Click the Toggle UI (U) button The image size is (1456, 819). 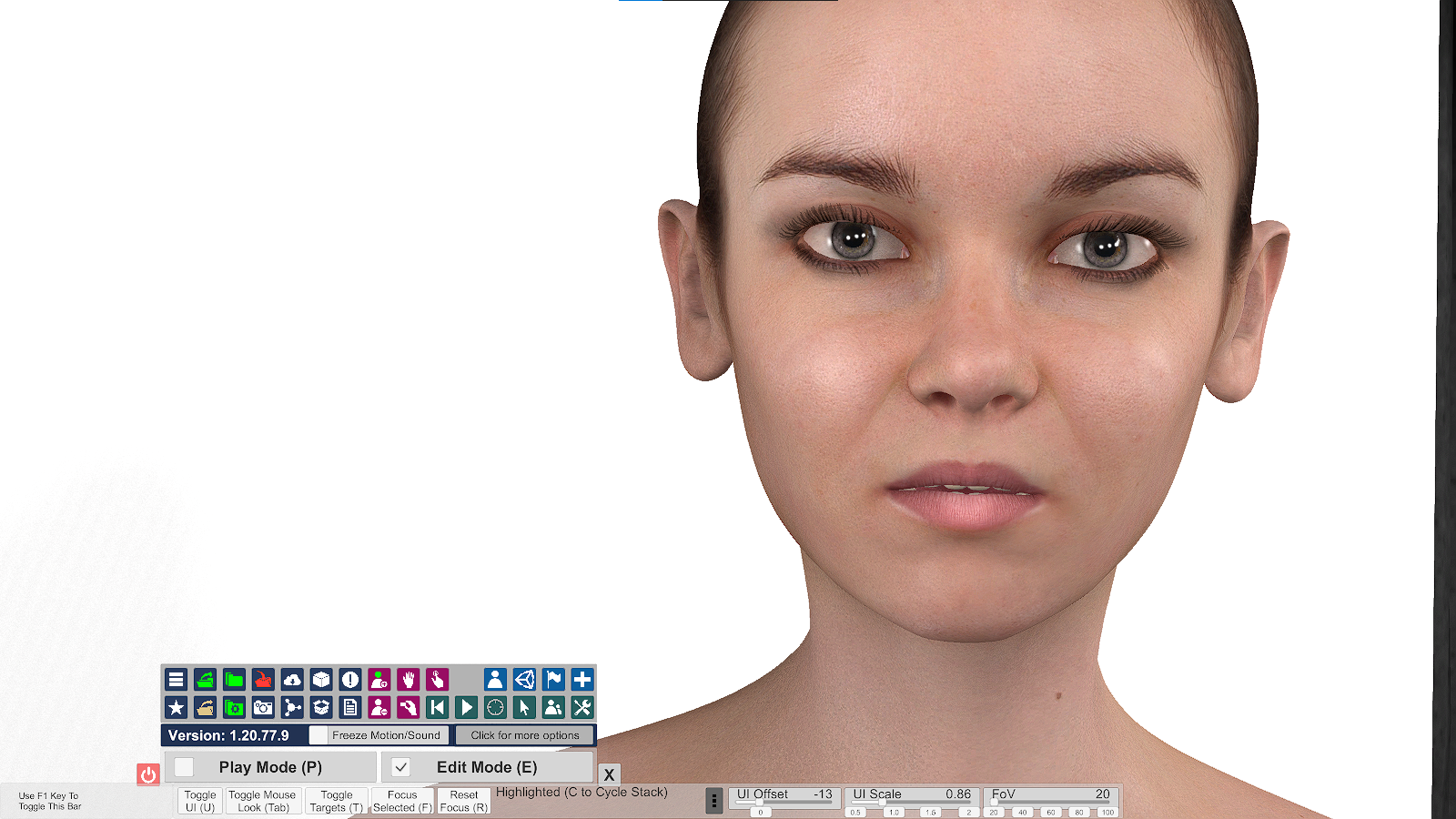coord(200,801)
